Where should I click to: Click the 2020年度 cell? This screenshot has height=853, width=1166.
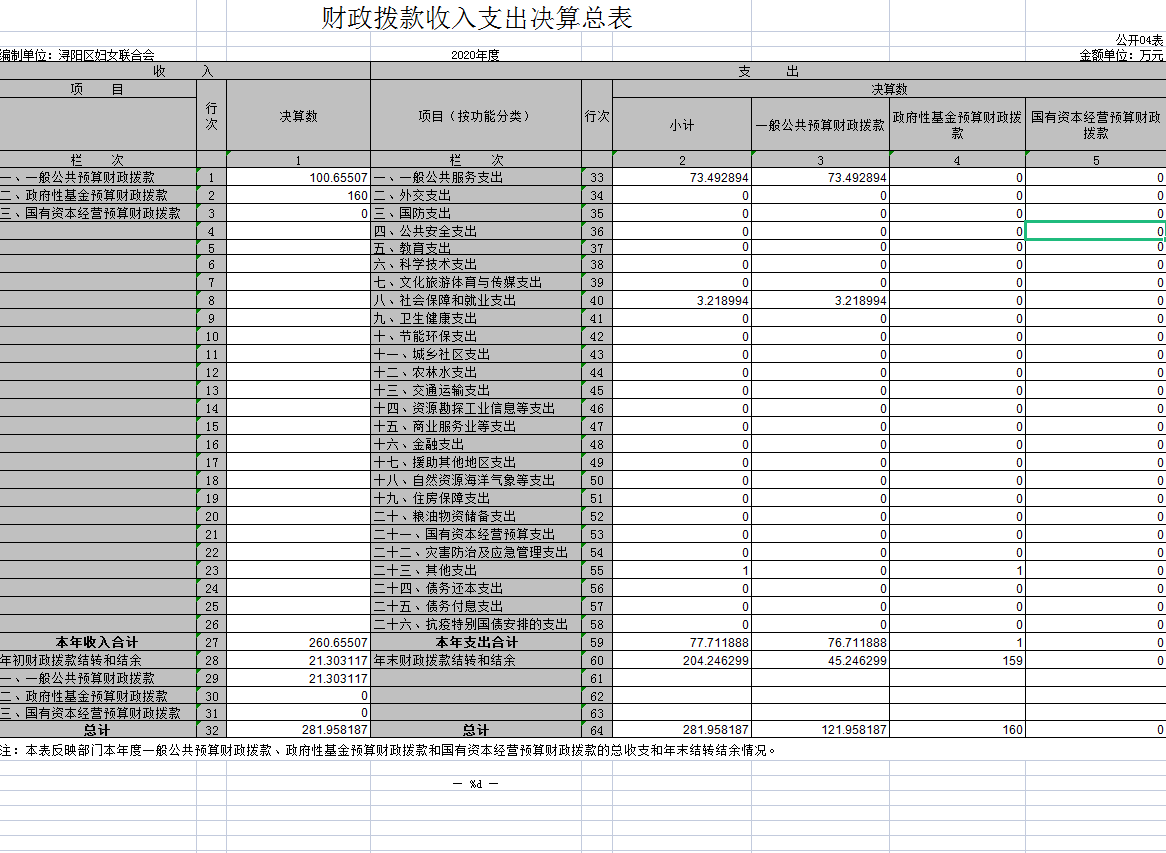(475, 55)
